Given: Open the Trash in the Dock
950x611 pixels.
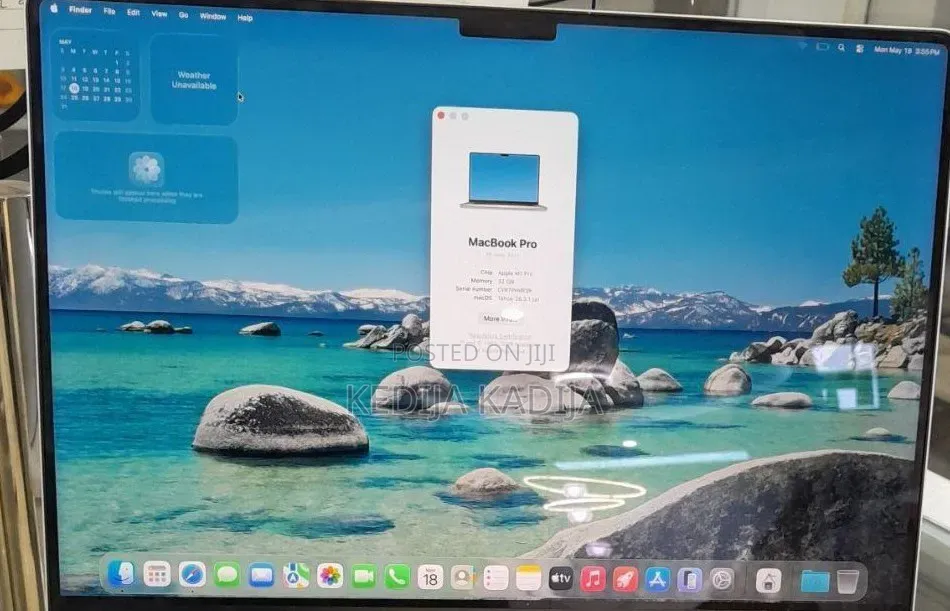Looking at the screenshot, I should [848, 582].
